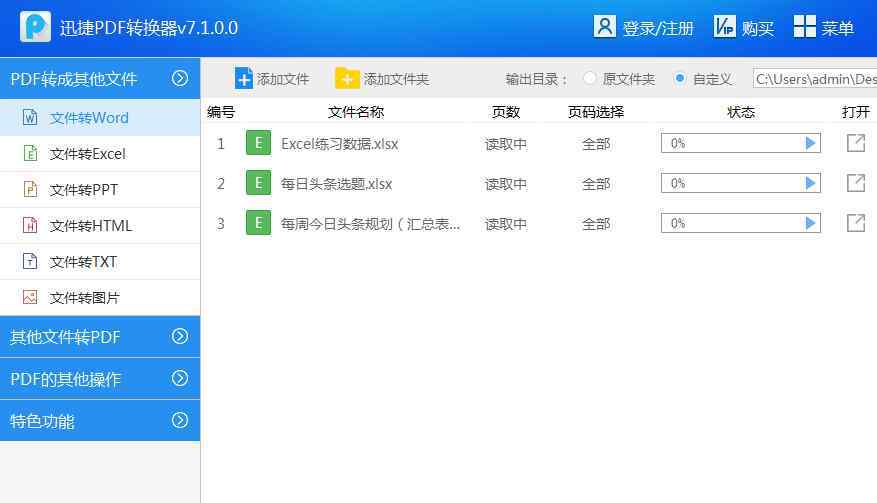
Task: Click the green Excel icon for 每周今日头条规划
Action: [x=258, y=223]
